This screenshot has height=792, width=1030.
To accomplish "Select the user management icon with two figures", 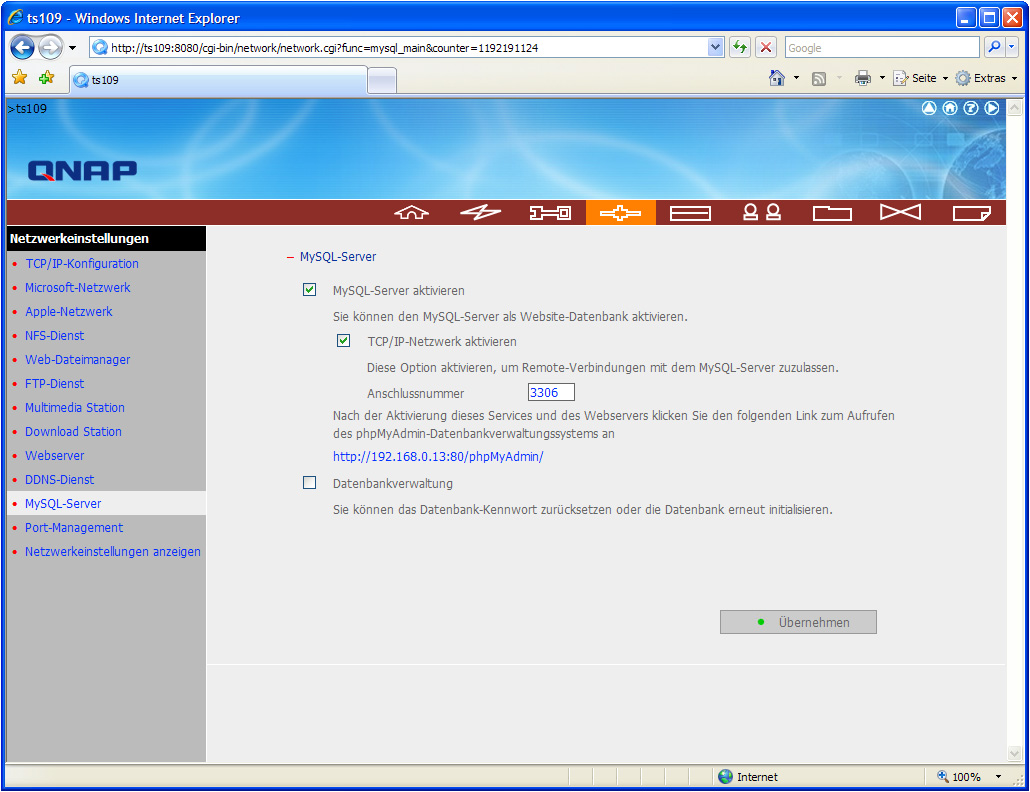I will coord(761,212).
